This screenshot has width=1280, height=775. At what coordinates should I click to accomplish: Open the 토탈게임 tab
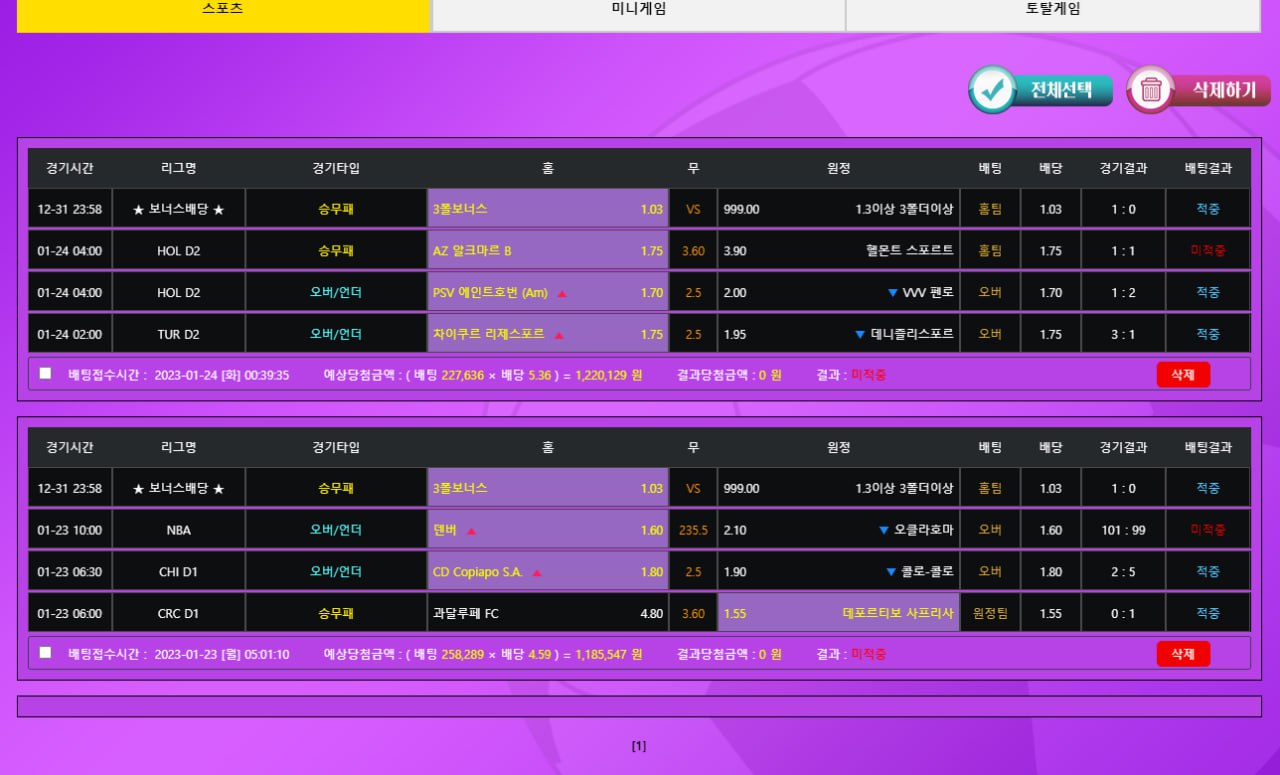click(x=1052, y=10)
